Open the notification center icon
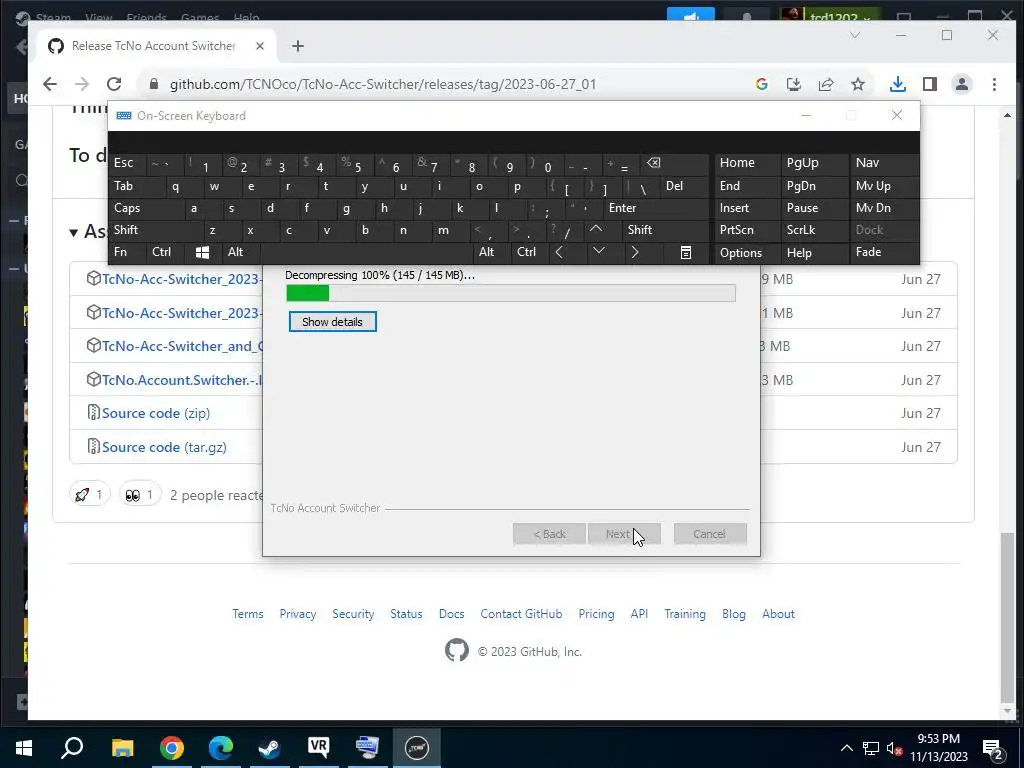This screenshot has width=1024, height=768. pyautogui.click(x=993, y=748)
